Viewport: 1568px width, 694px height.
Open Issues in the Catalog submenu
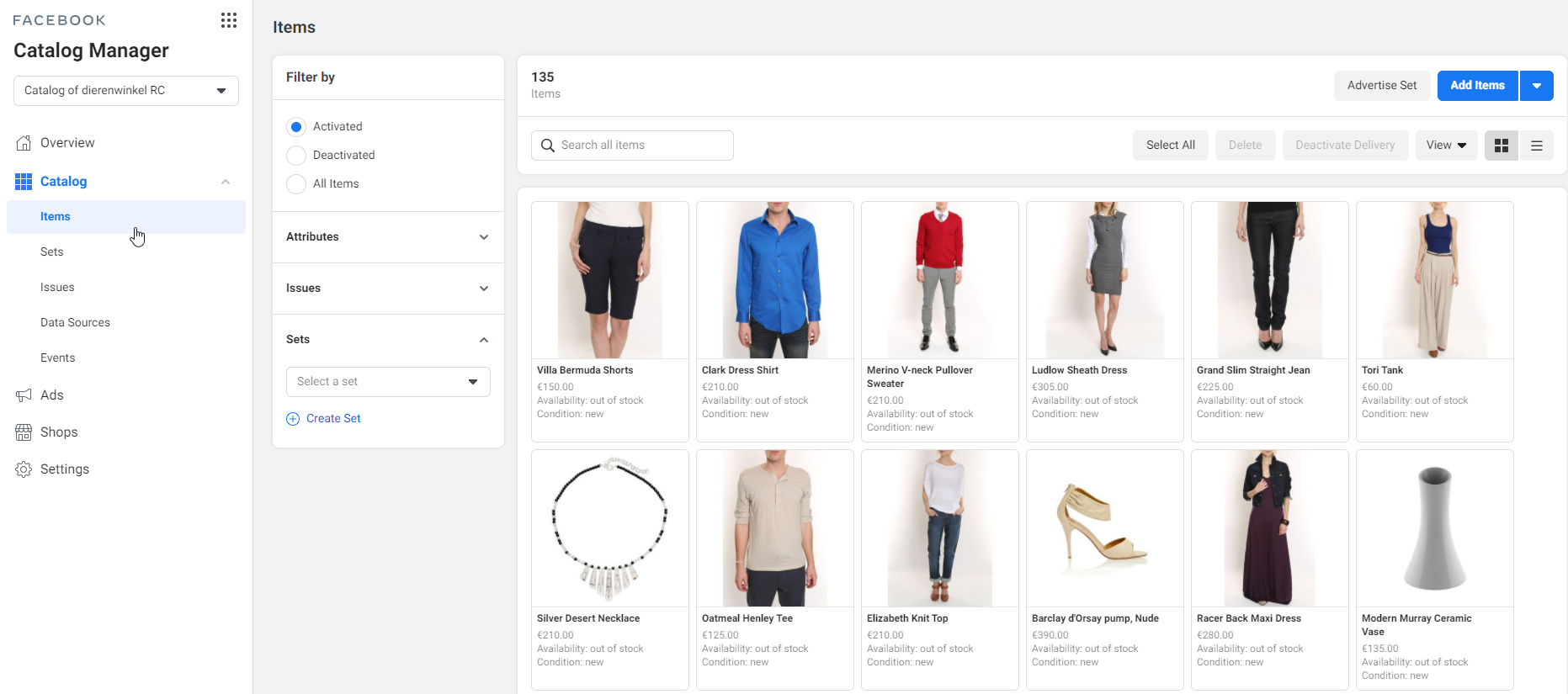click(57, 288)
